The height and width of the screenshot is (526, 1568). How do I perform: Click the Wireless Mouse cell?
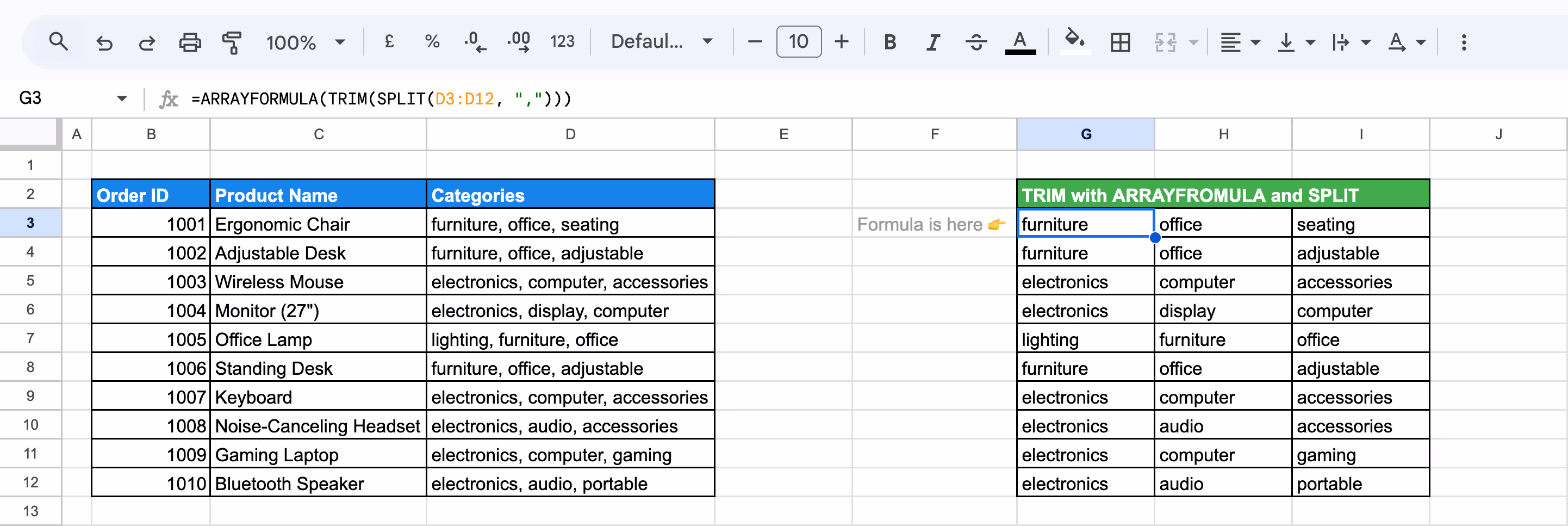319,282
